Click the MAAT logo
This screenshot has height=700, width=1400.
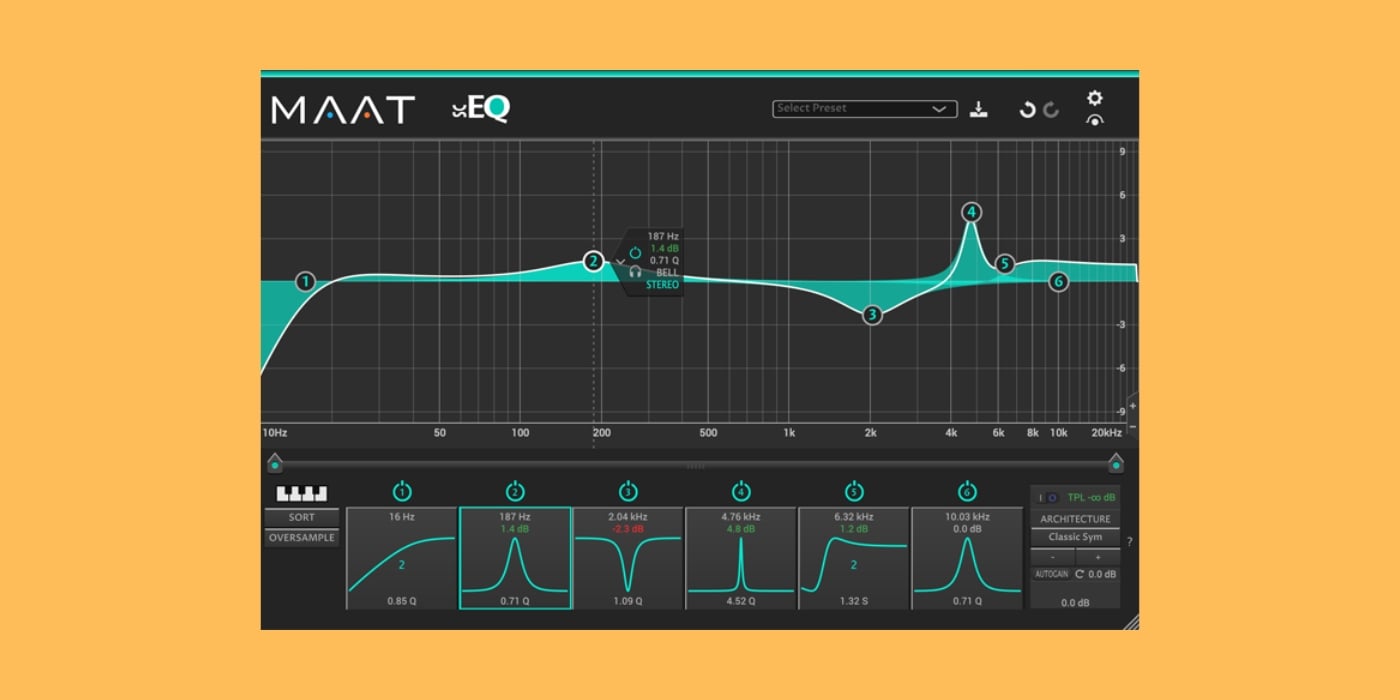[343, 109]
